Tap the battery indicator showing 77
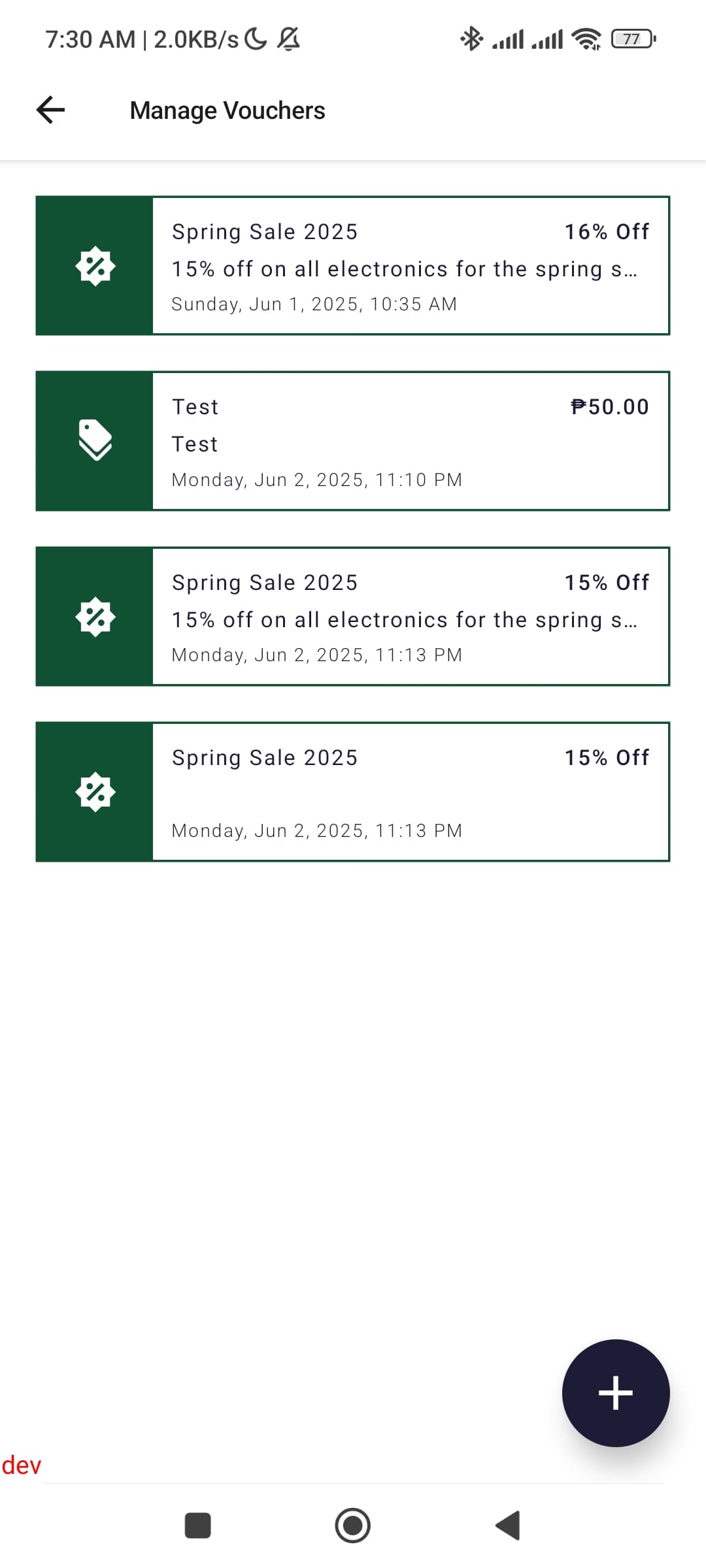 [x=633, y=39]
